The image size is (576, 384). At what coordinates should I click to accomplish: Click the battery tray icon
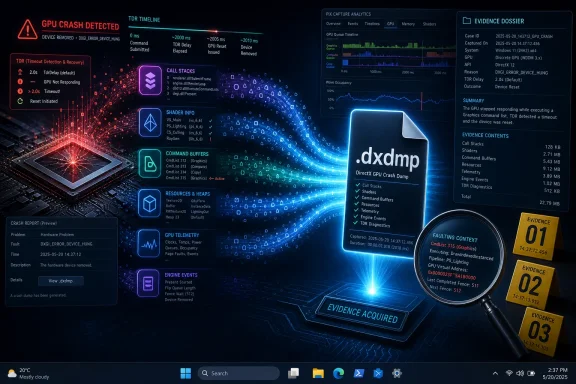(531, 373)
